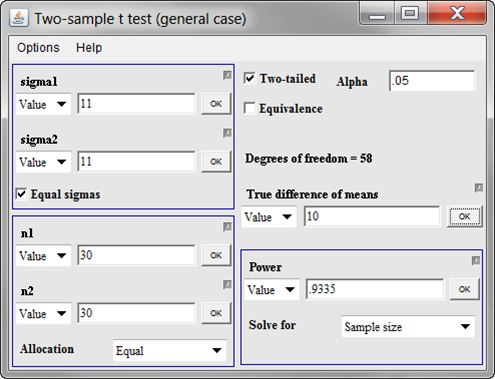Click the Alpha input field

click(432, 81)
